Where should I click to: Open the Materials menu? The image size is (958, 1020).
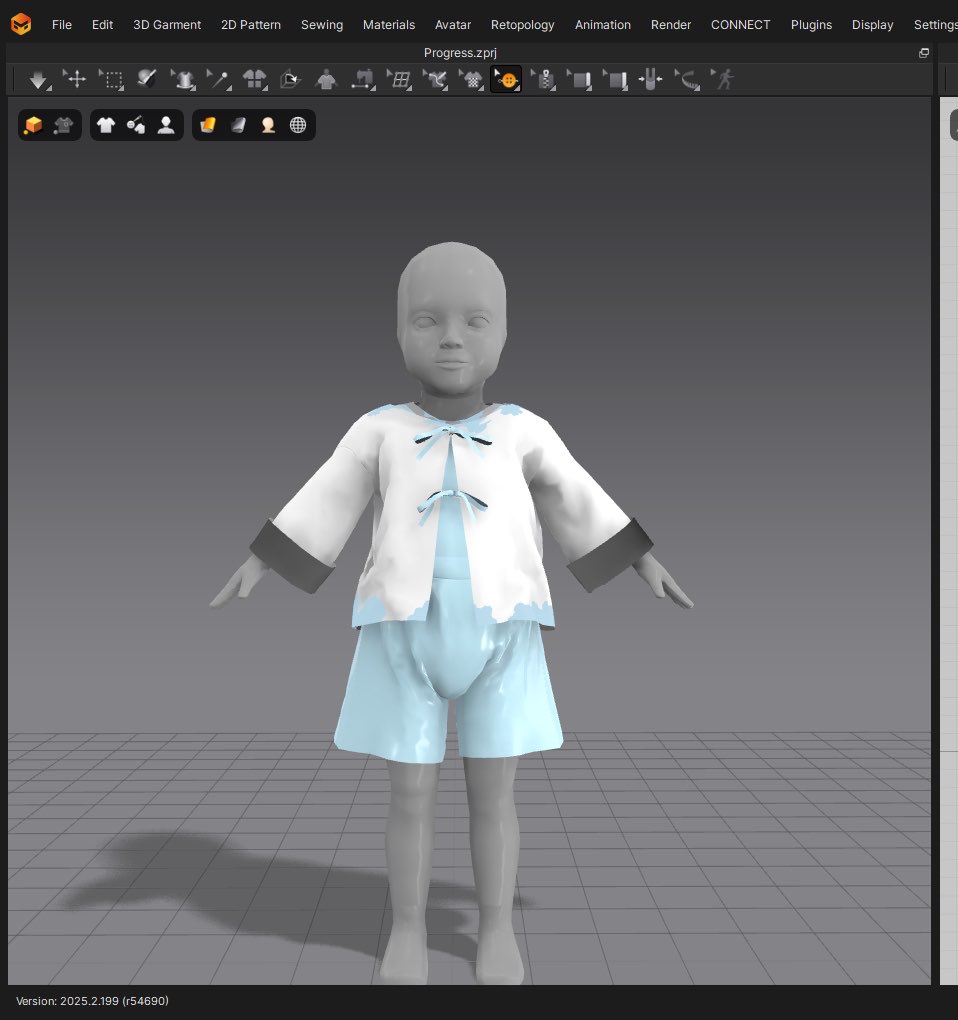389,25
